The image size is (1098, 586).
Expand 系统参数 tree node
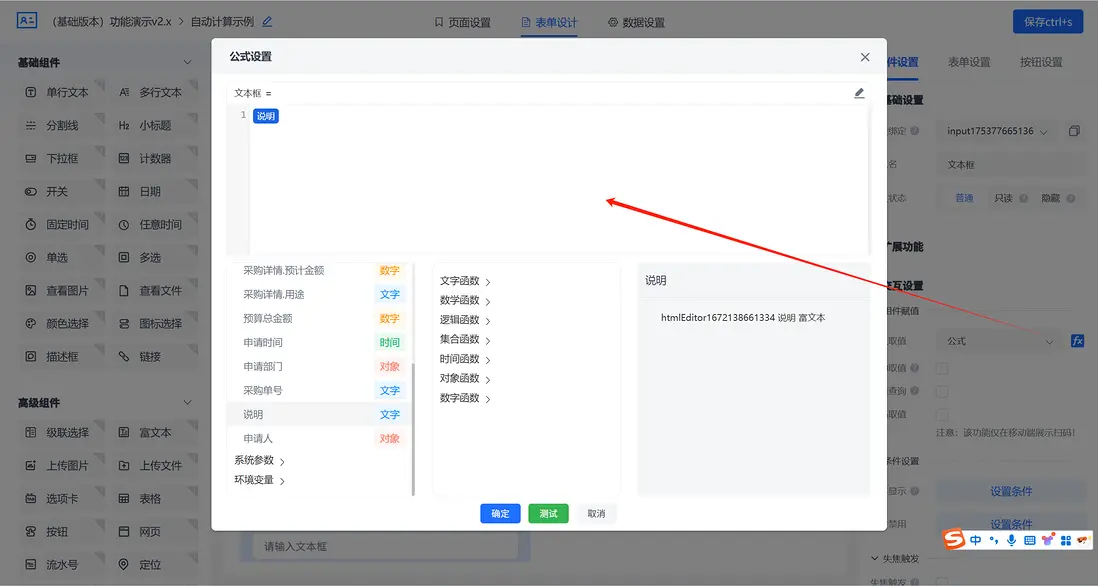click(x=260, y=461)
